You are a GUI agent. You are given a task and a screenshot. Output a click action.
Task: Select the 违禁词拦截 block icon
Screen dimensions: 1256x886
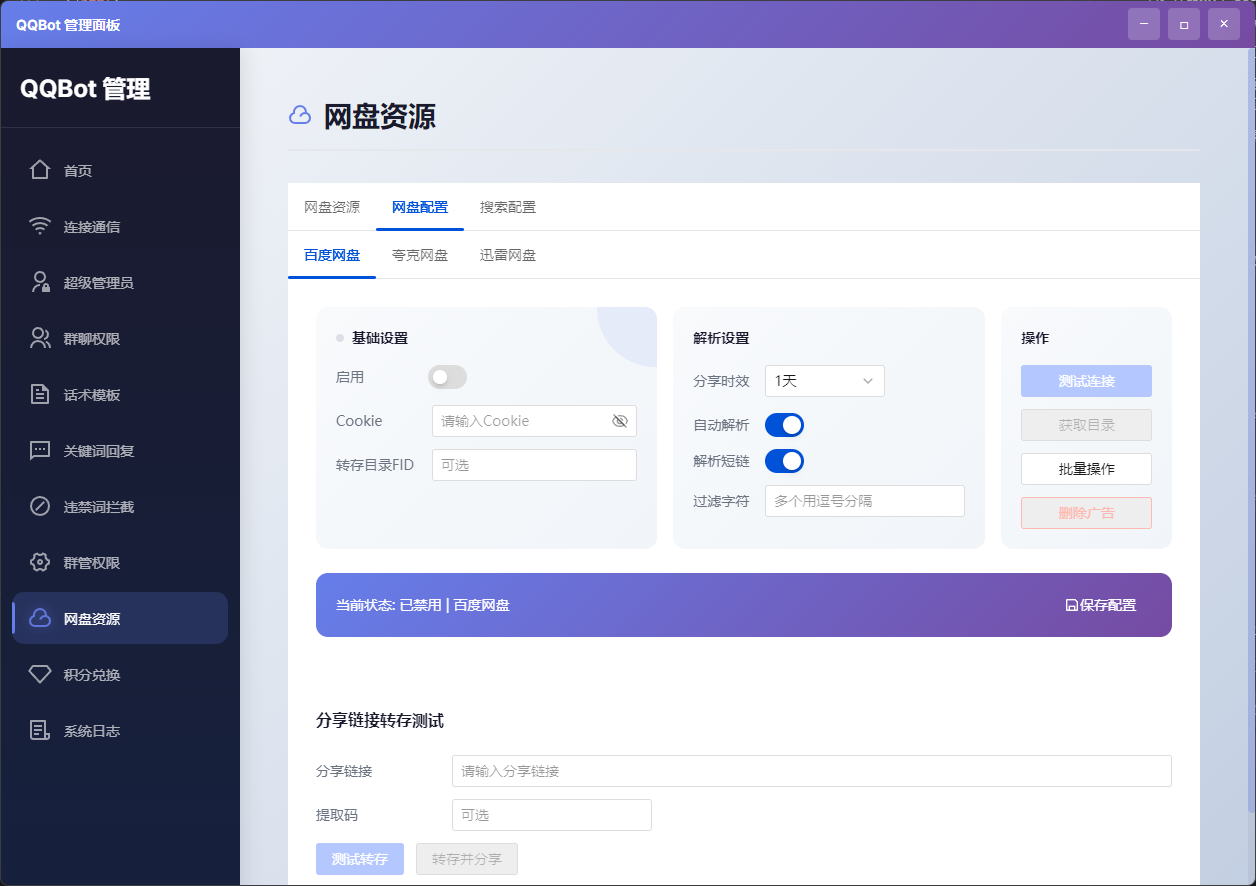(x=38, y=506)
